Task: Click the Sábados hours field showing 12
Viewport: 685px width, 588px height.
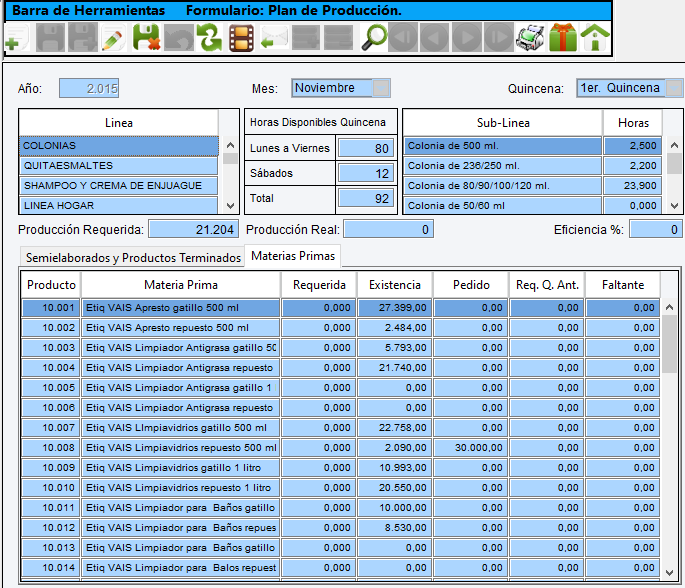Action: click(366, 173)
